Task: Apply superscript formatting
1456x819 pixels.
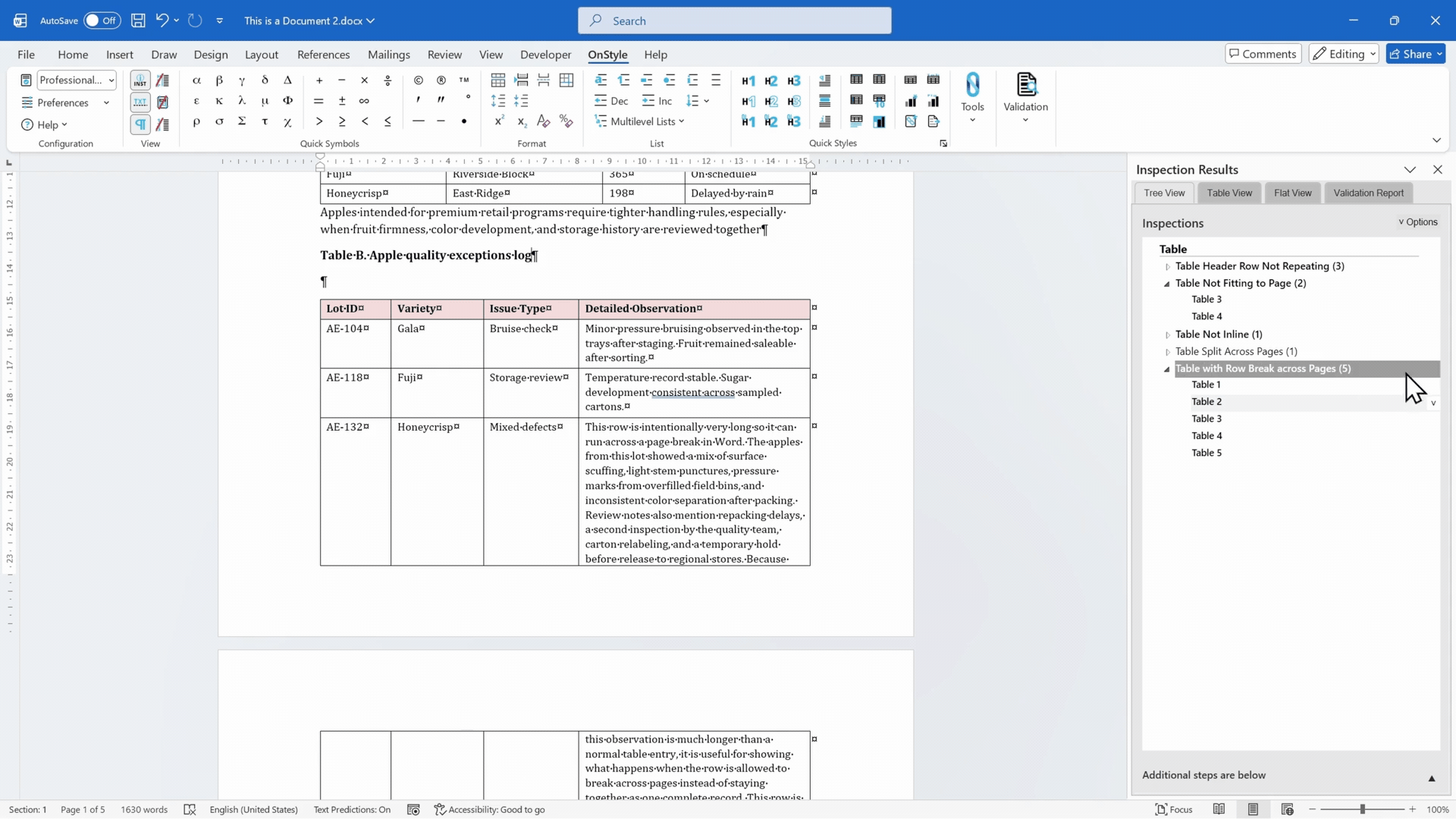Action: (499, 121)
